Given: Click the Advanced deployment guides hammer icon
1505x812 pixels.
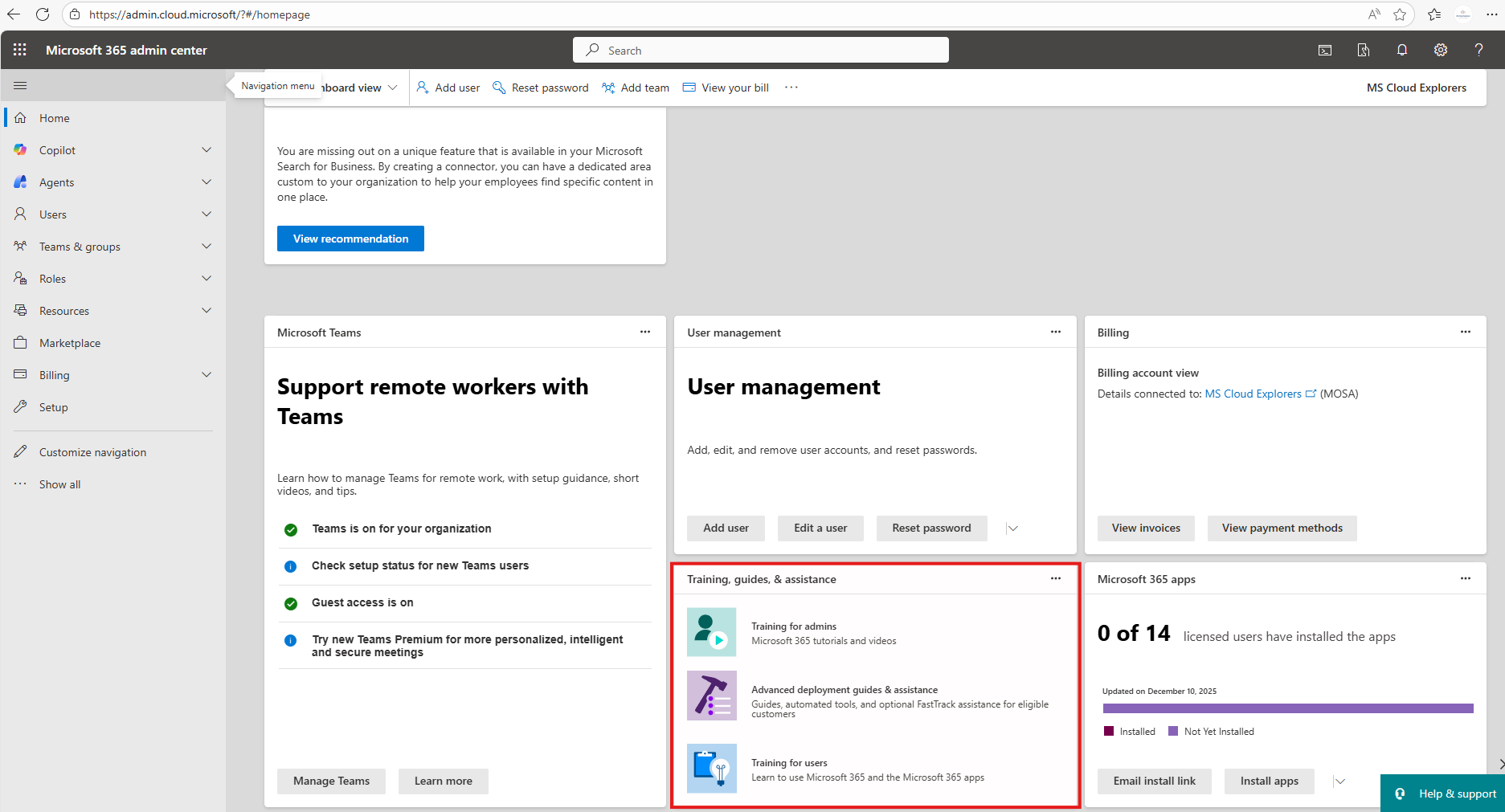Looking at the screenshot, I should point(711,696).
